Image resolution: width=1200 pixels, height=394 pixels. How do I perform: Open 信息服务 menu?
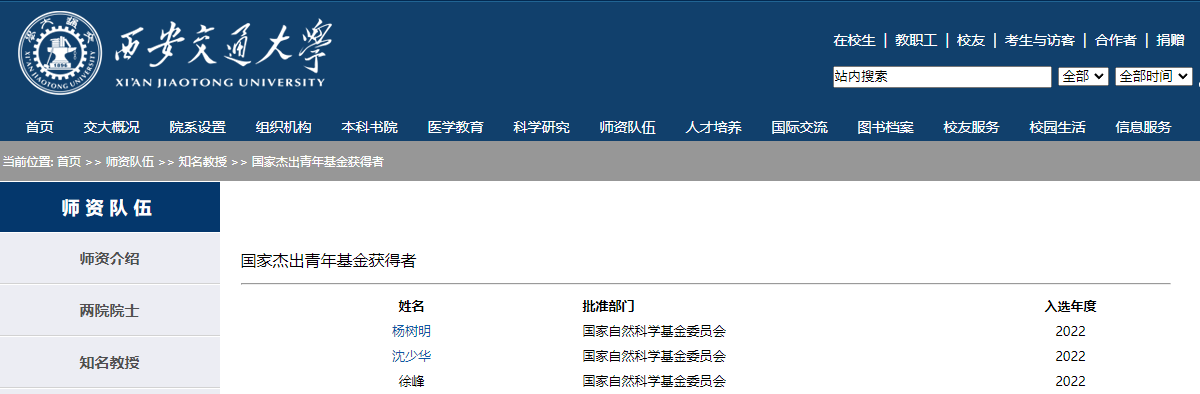1143,127
